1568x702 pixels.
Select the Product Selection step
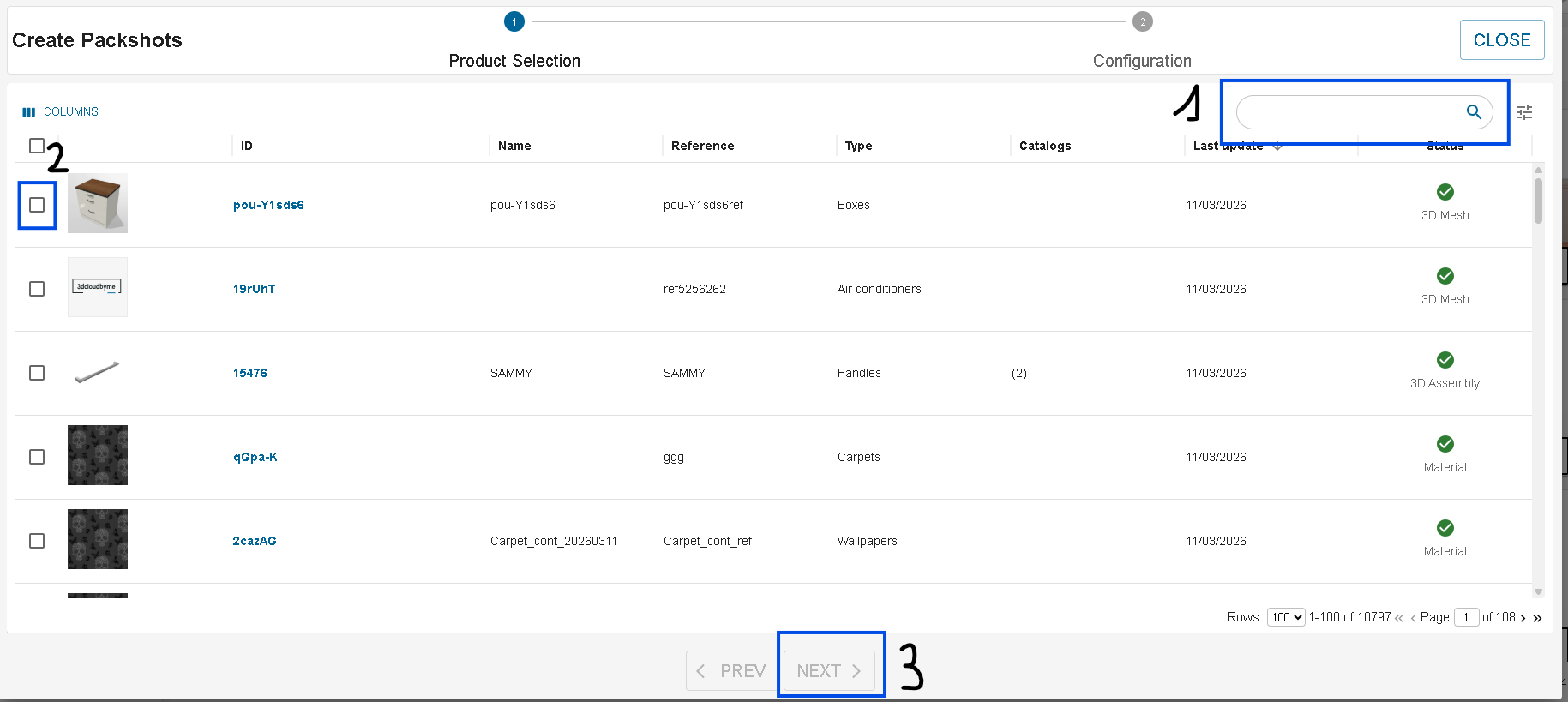(514, 22)
